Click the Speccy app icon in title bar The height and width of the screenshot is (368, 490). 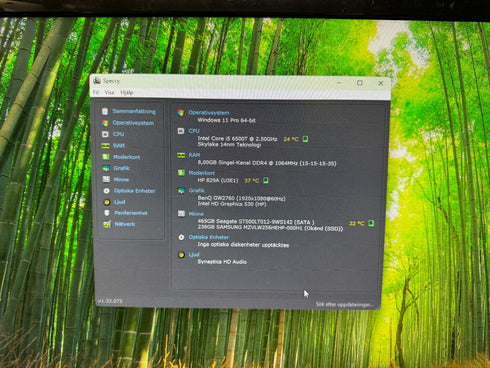[97, 80]
